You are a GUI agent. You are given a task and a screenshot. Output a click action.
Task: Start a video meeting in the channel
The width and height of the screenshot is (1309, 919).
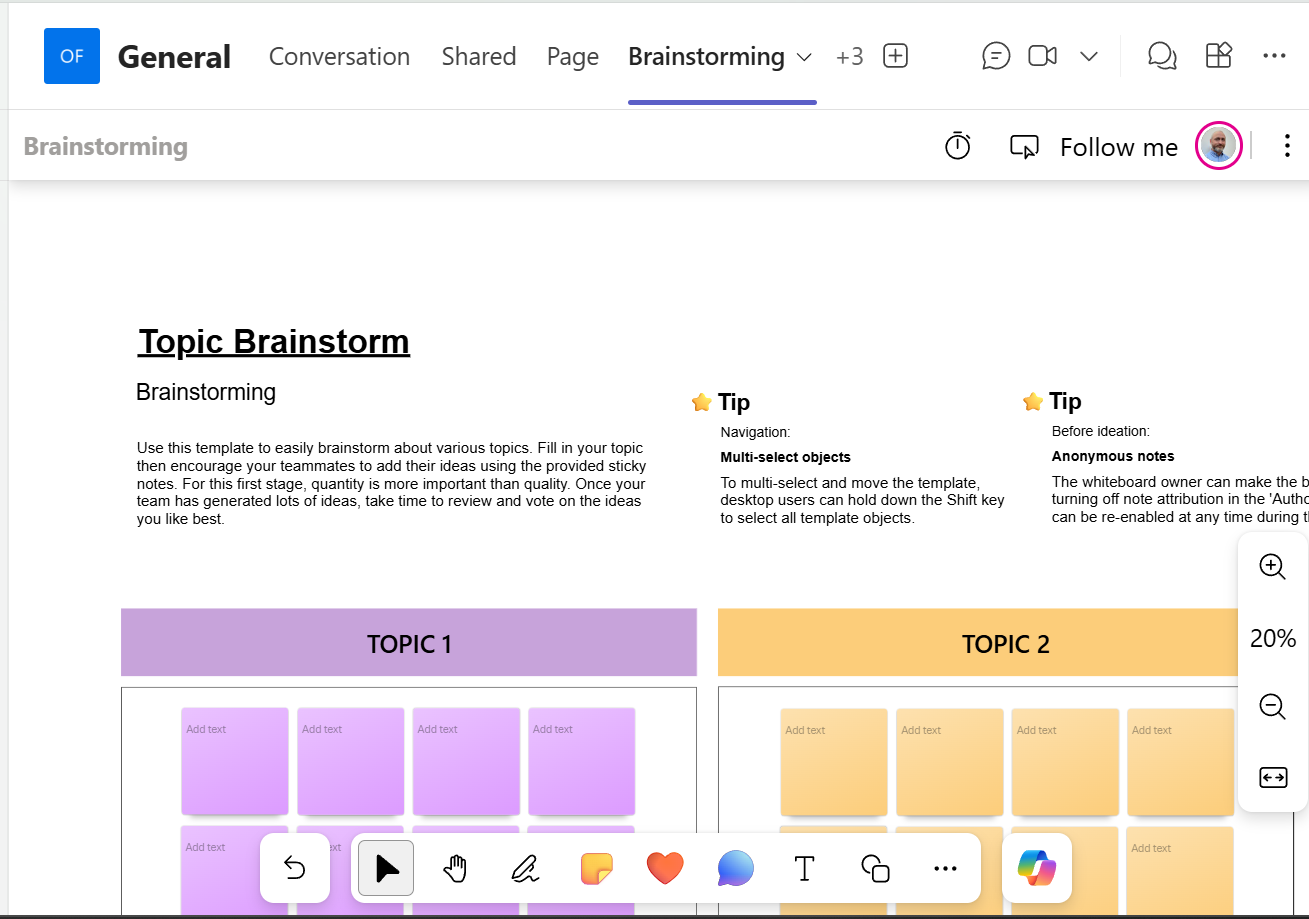(x=1043, y=56)
